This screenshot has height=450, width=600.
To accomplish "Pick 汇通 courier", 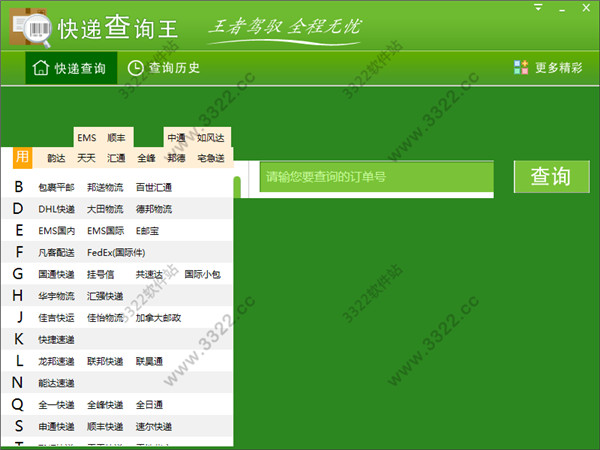I will [x=116, y=158].
